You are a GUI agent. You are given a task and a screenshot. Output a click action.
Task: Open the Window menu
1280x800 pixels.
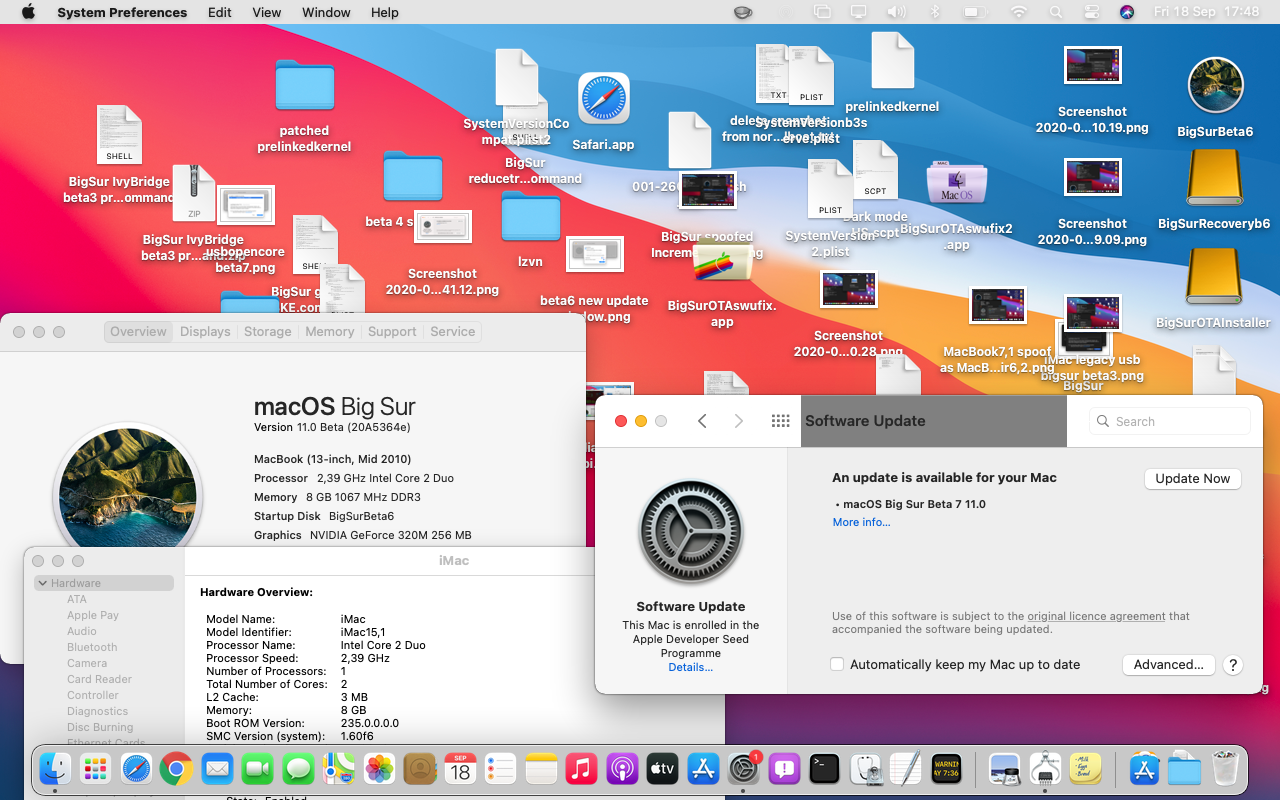(326, 12)
